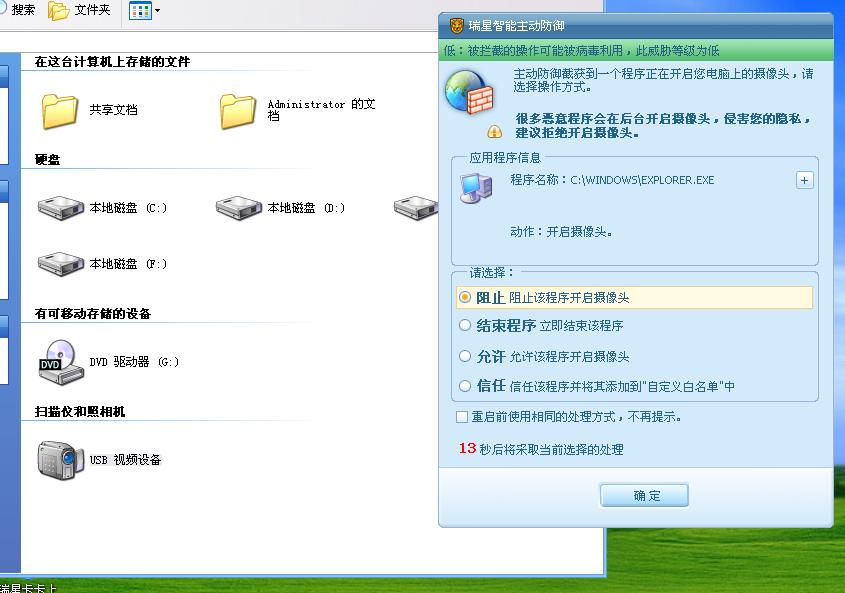This screenshot has width=845, height=593.
Task: Click the 文件夹 toolbar folder icon
Action: [58, 10]
